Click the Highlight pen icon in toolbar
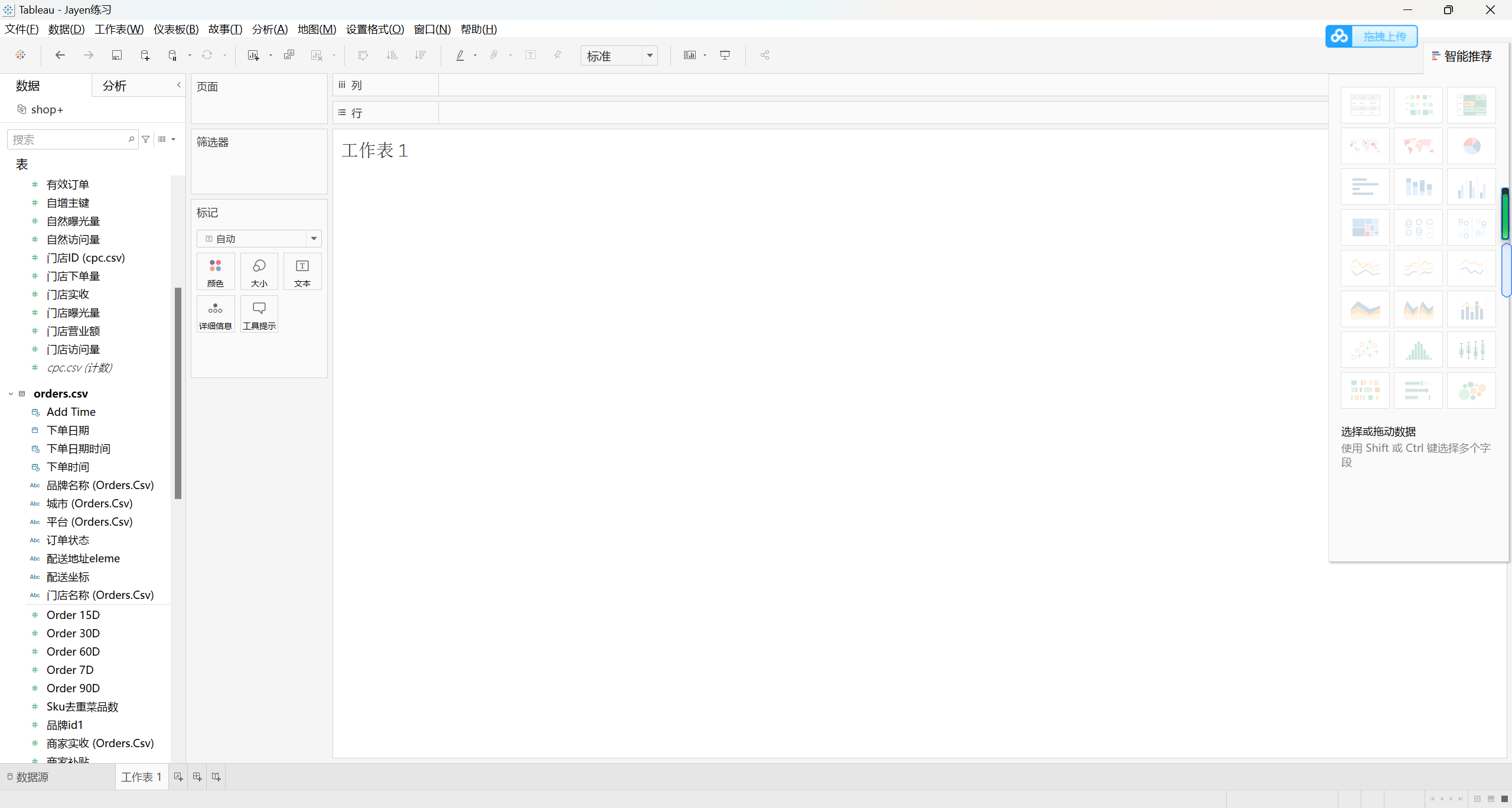This screenshot has width=1512, height=808. 460,56
